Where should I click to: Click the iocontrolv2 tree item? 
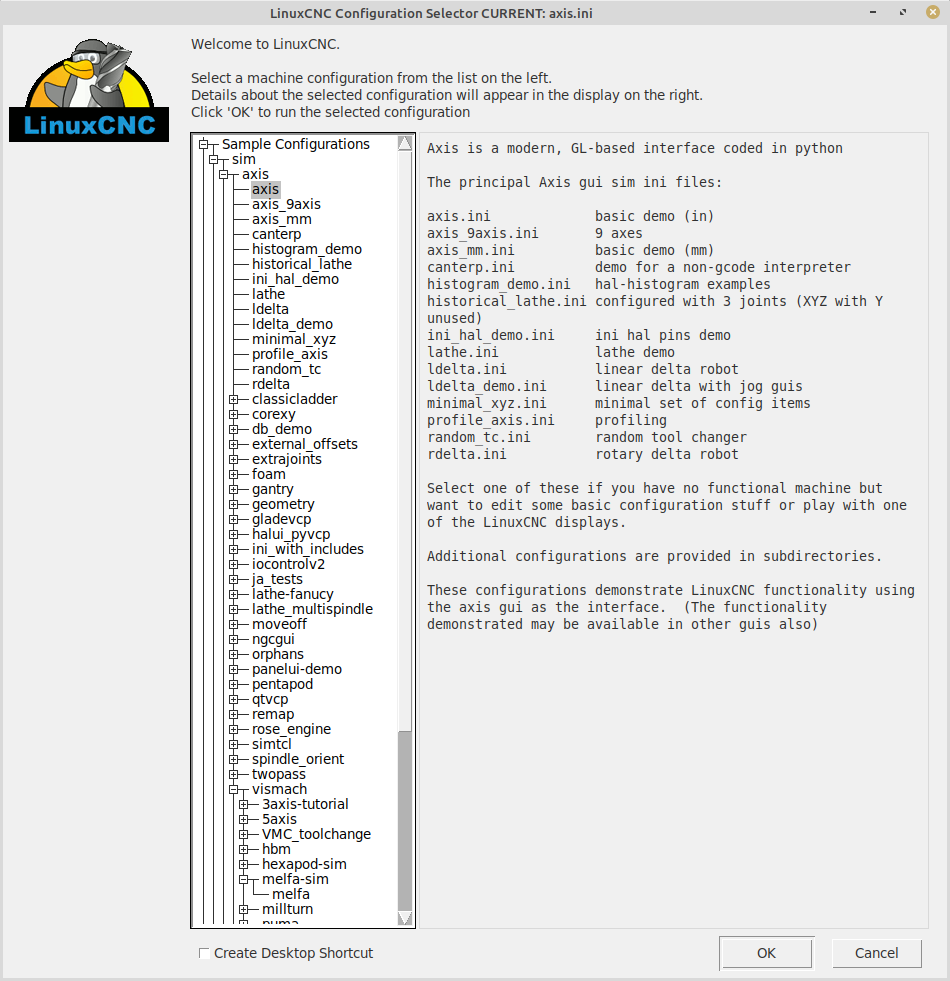288,564
